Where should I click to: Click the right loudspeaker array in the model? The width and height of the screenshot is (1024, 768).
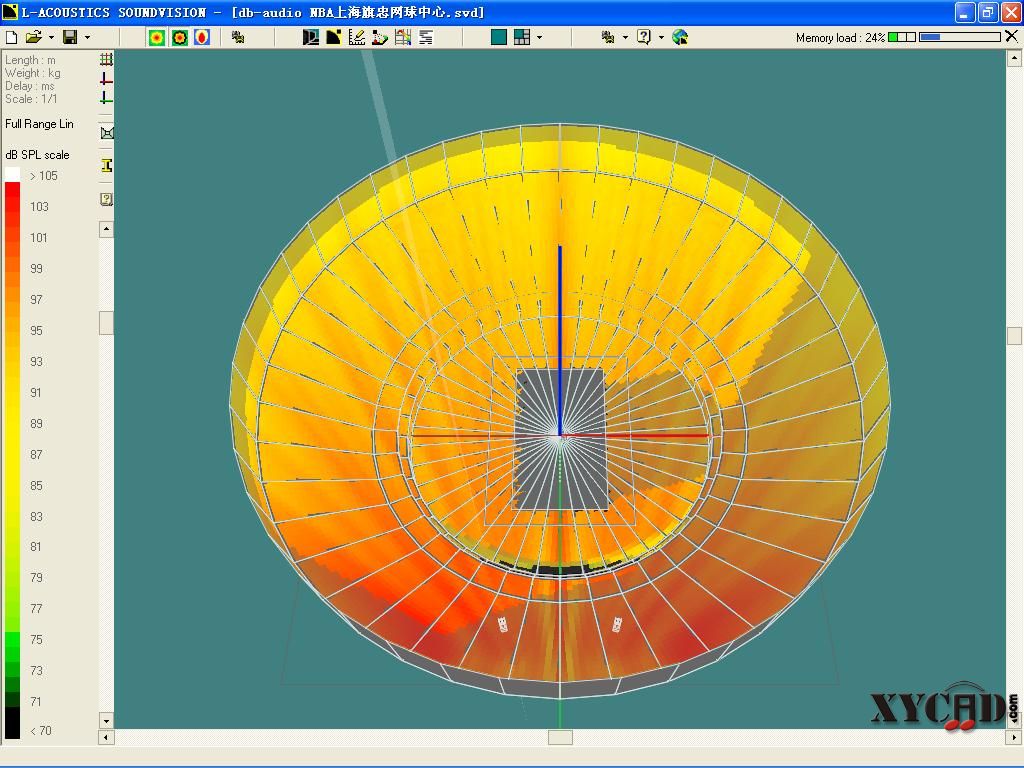(x=617, y=624)
